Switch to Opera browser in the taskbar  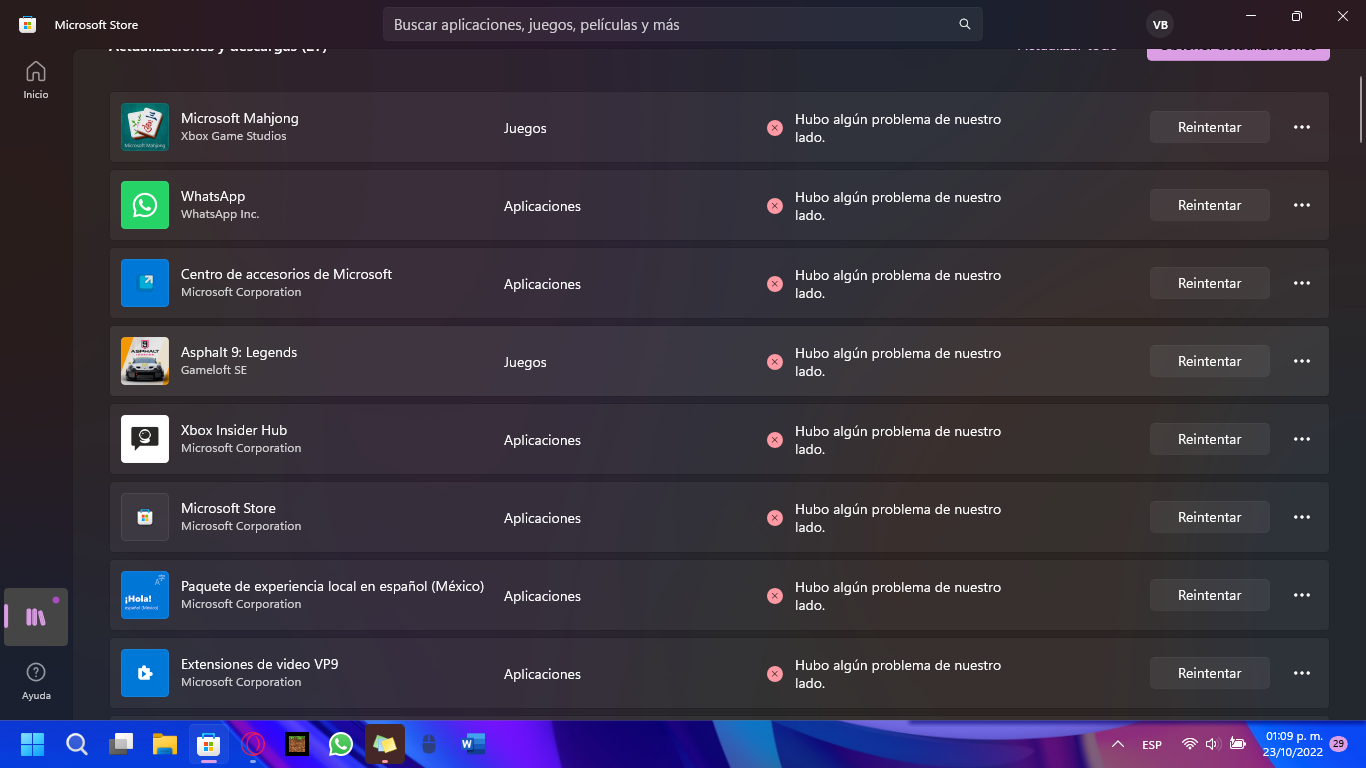pyautogui.click(x=253, y=744)
